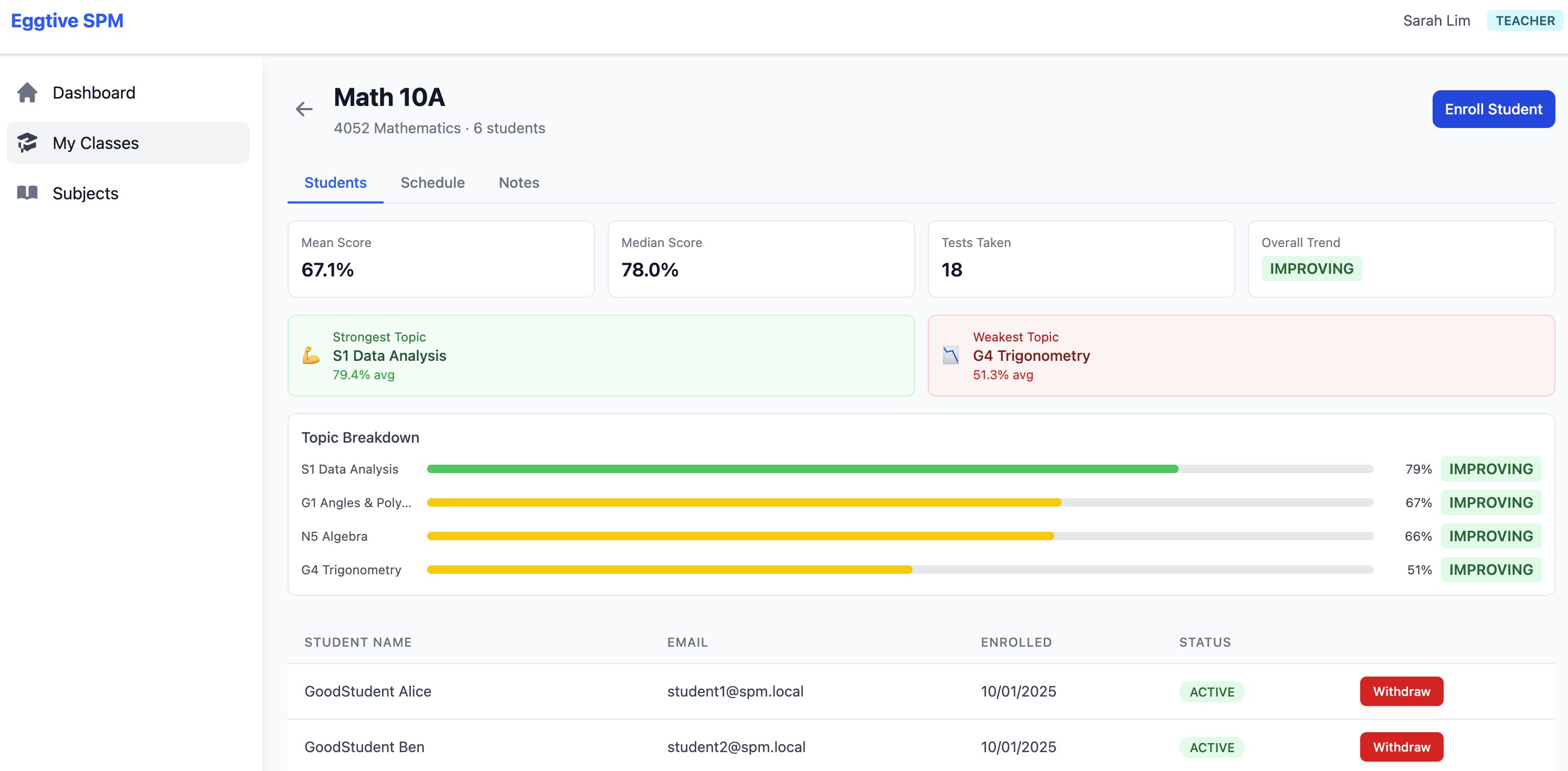
Task: Click the My Classes graduation cap icon
Action: [27, 142]
